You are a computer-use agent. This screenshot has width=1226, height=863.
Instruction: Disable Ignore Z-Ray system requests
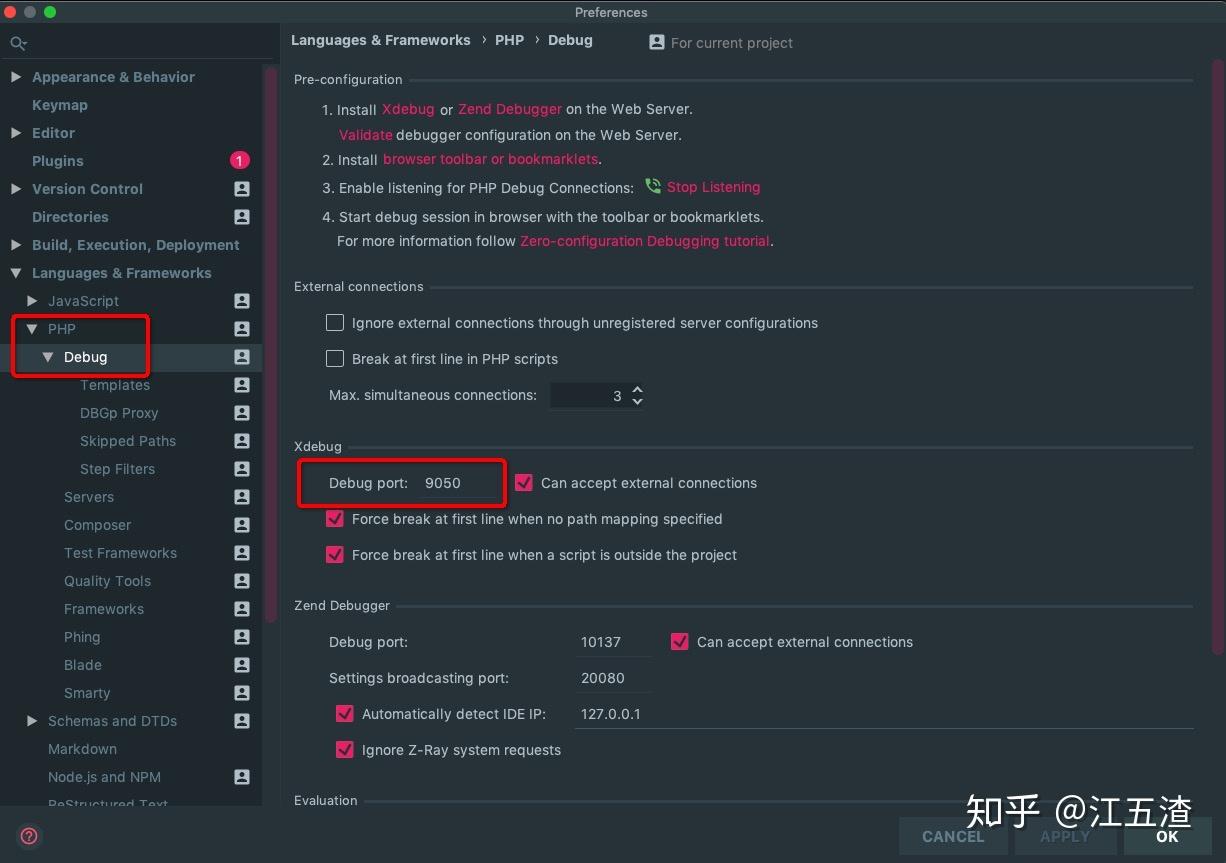pos(345,750)
